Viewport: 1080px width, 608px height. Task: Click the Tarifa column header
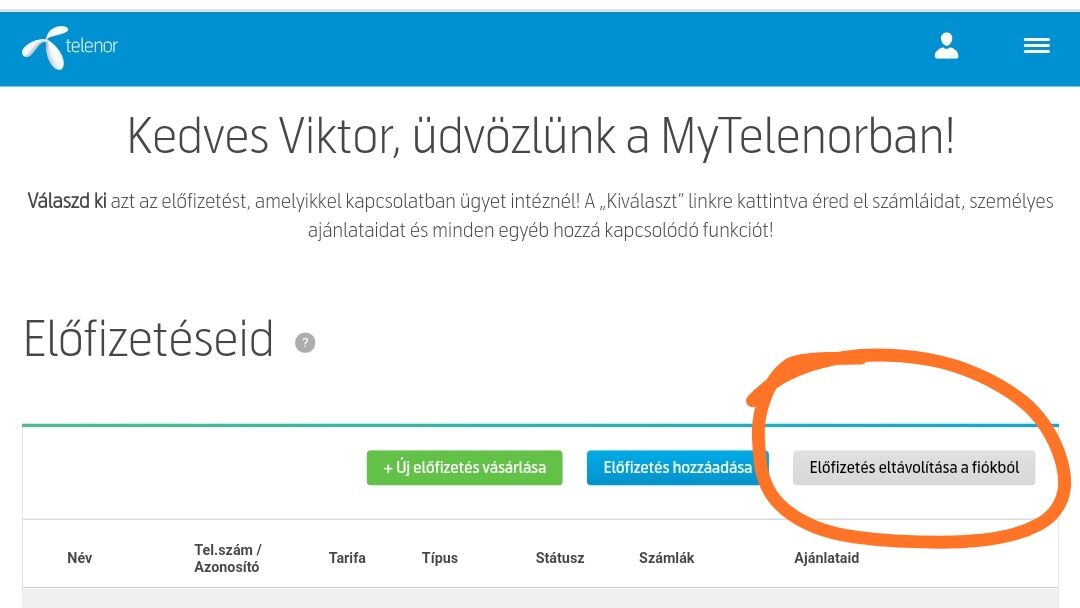click(347, 558)
